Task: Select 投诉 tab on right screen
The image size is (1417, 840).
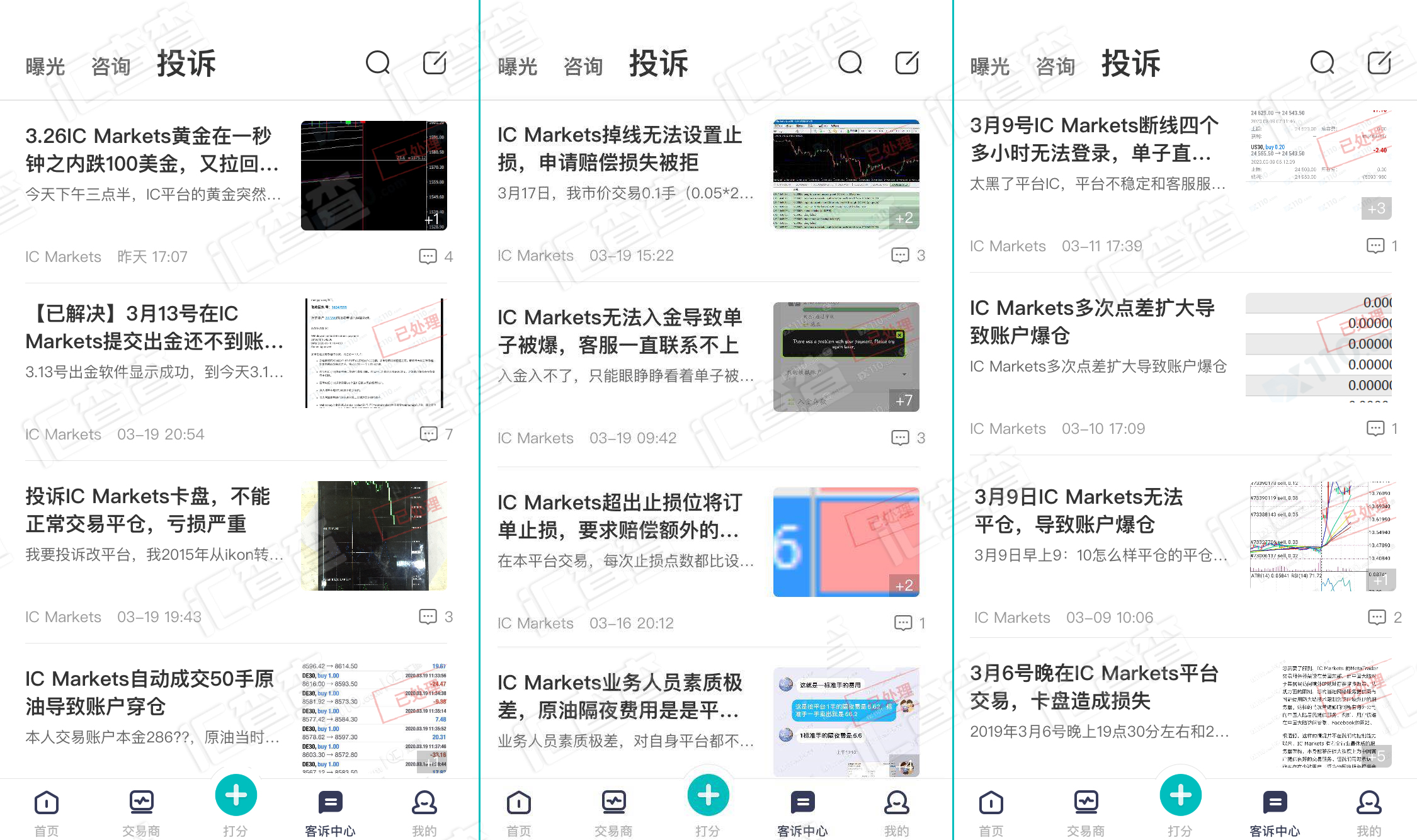Action: click(1131, 64)
